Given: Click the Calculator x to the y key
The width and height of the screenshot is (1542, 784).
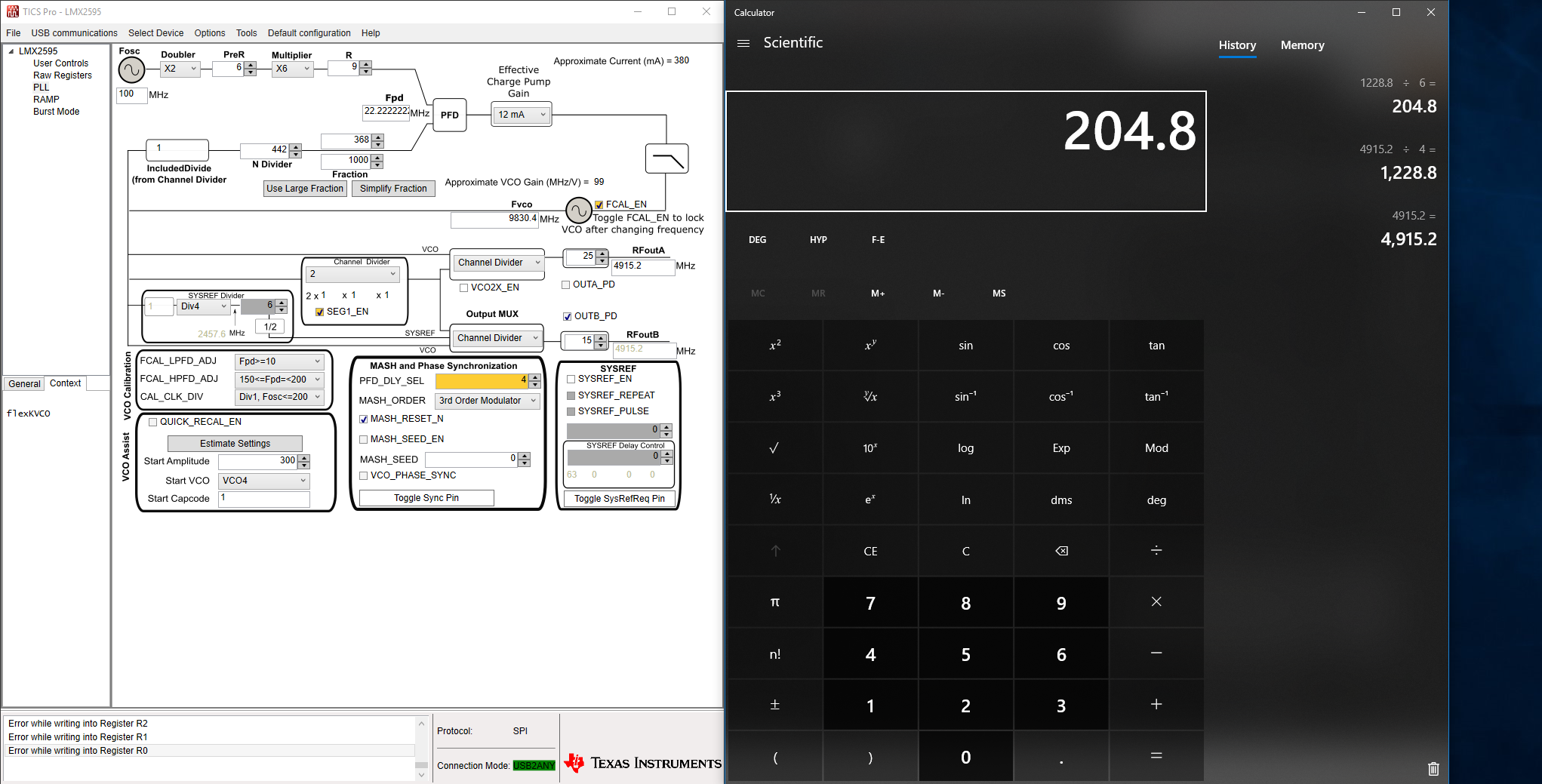Looking at the screenshot, I should click(870, 346).
